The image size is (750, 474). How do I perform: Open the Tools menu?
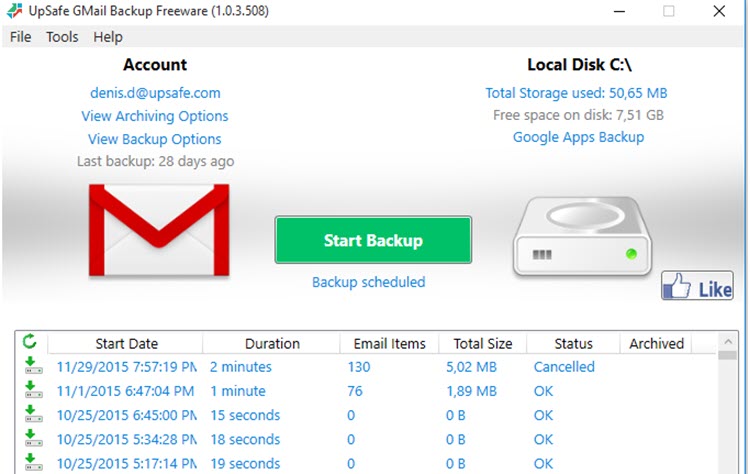(x=62, y=37)
